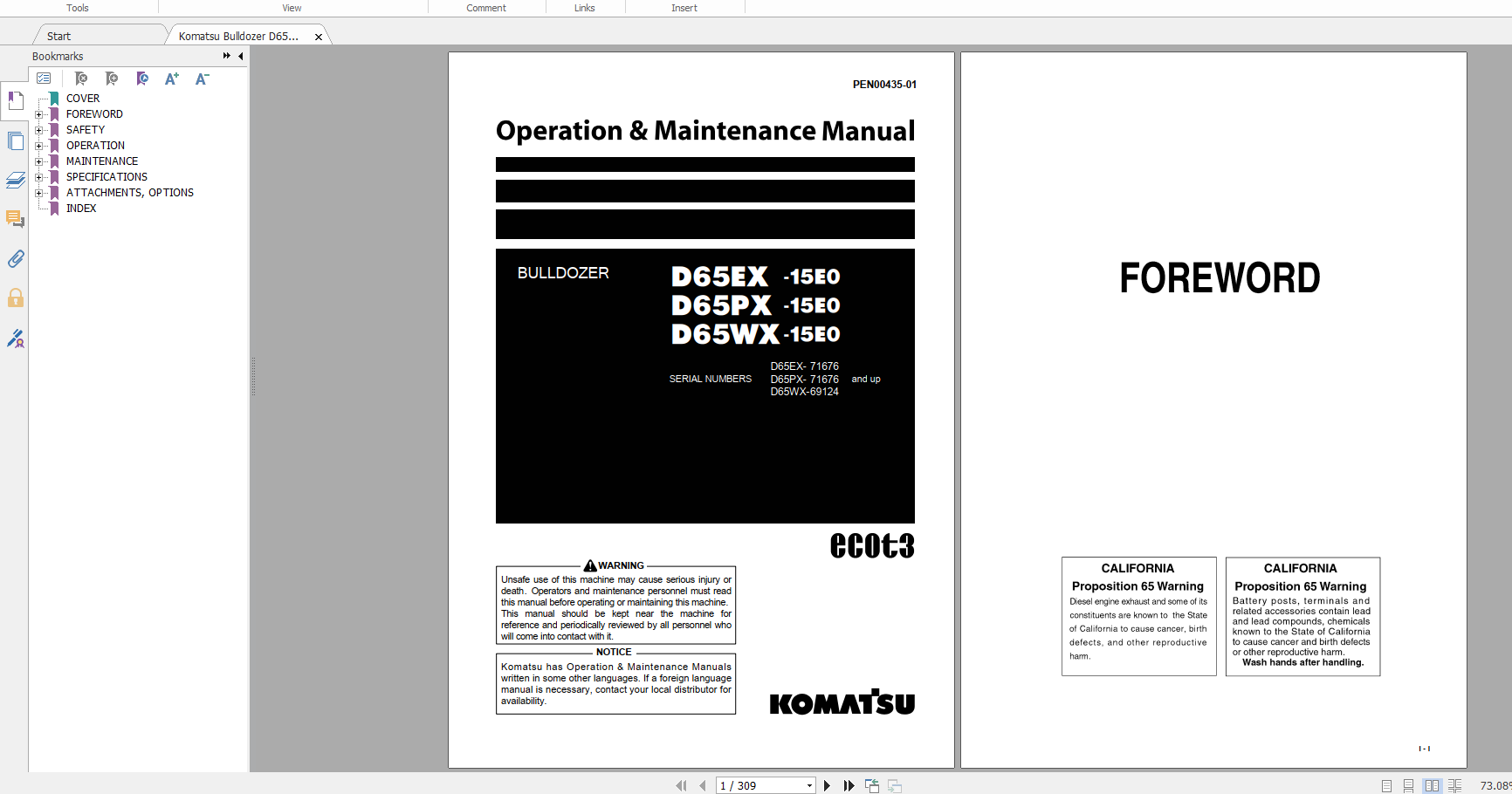Click the add new bookmark icon
The height and width of the screenshot is (794, 1512).
pyautogui.click(x=112, y=79)
